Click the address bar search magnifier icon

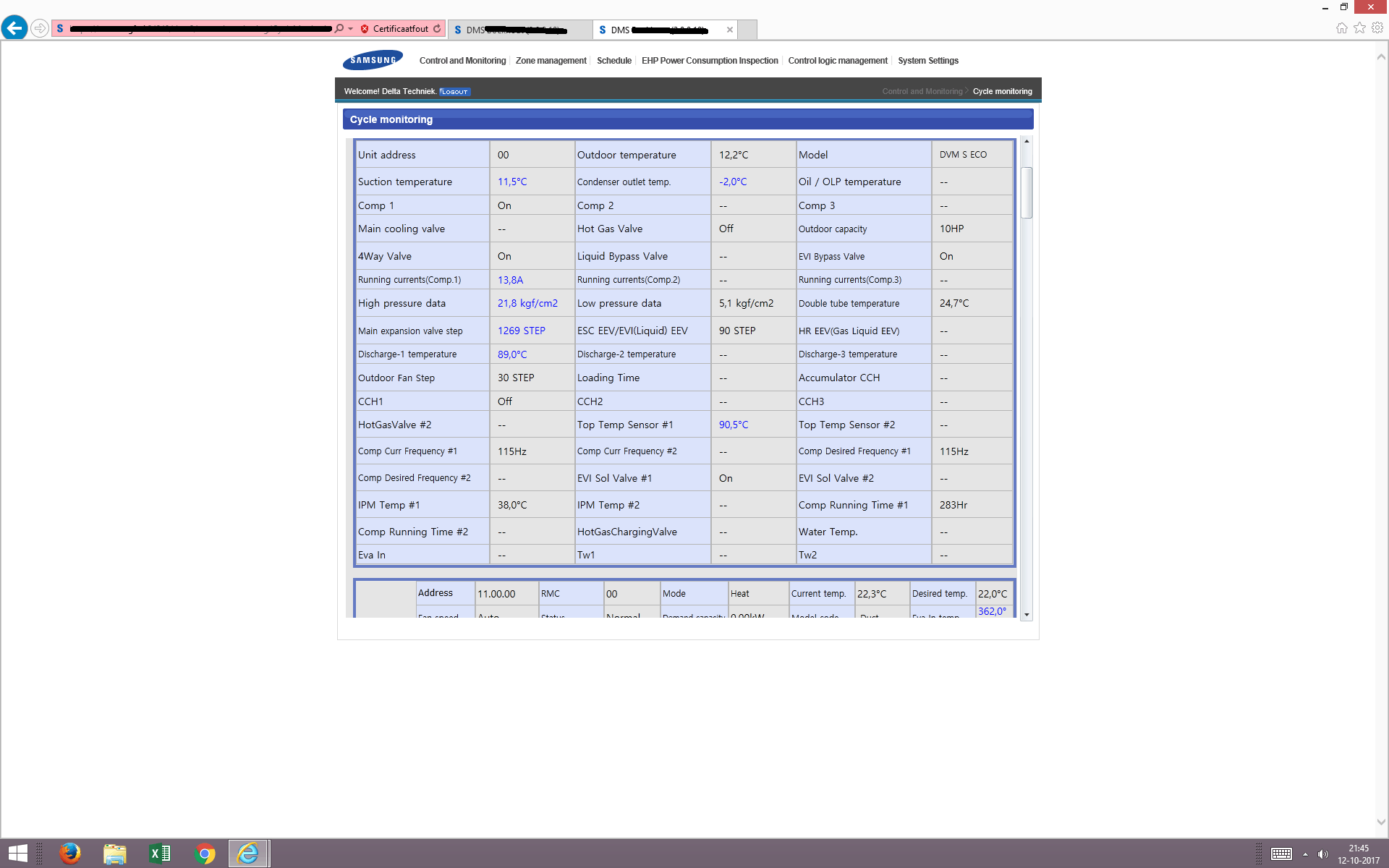[339, 29]
